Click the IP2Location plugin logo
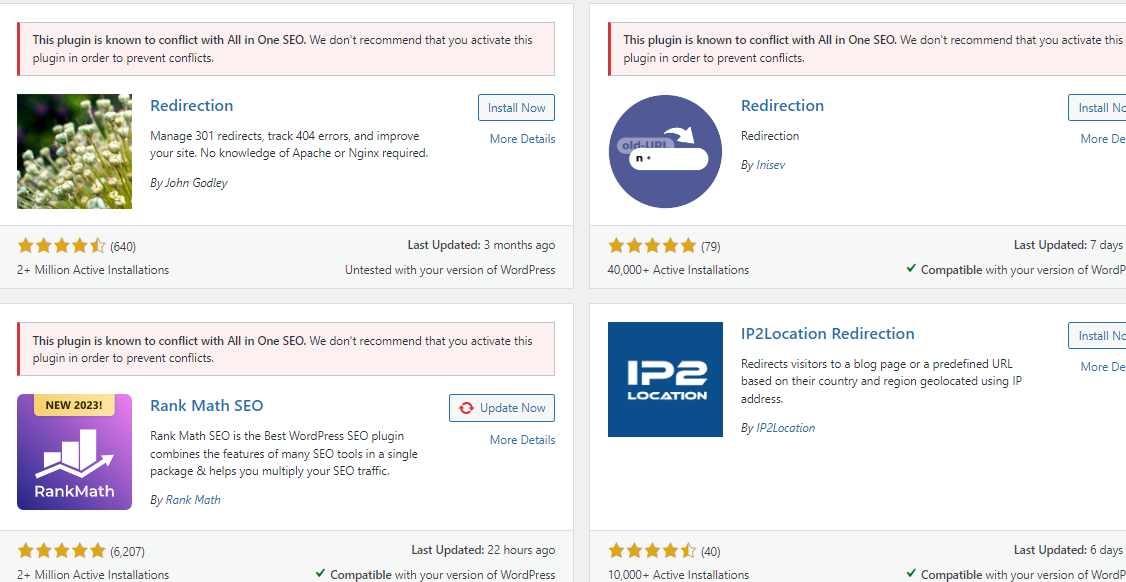Screen dimensions: 1126x582 [x=665, y=379]
